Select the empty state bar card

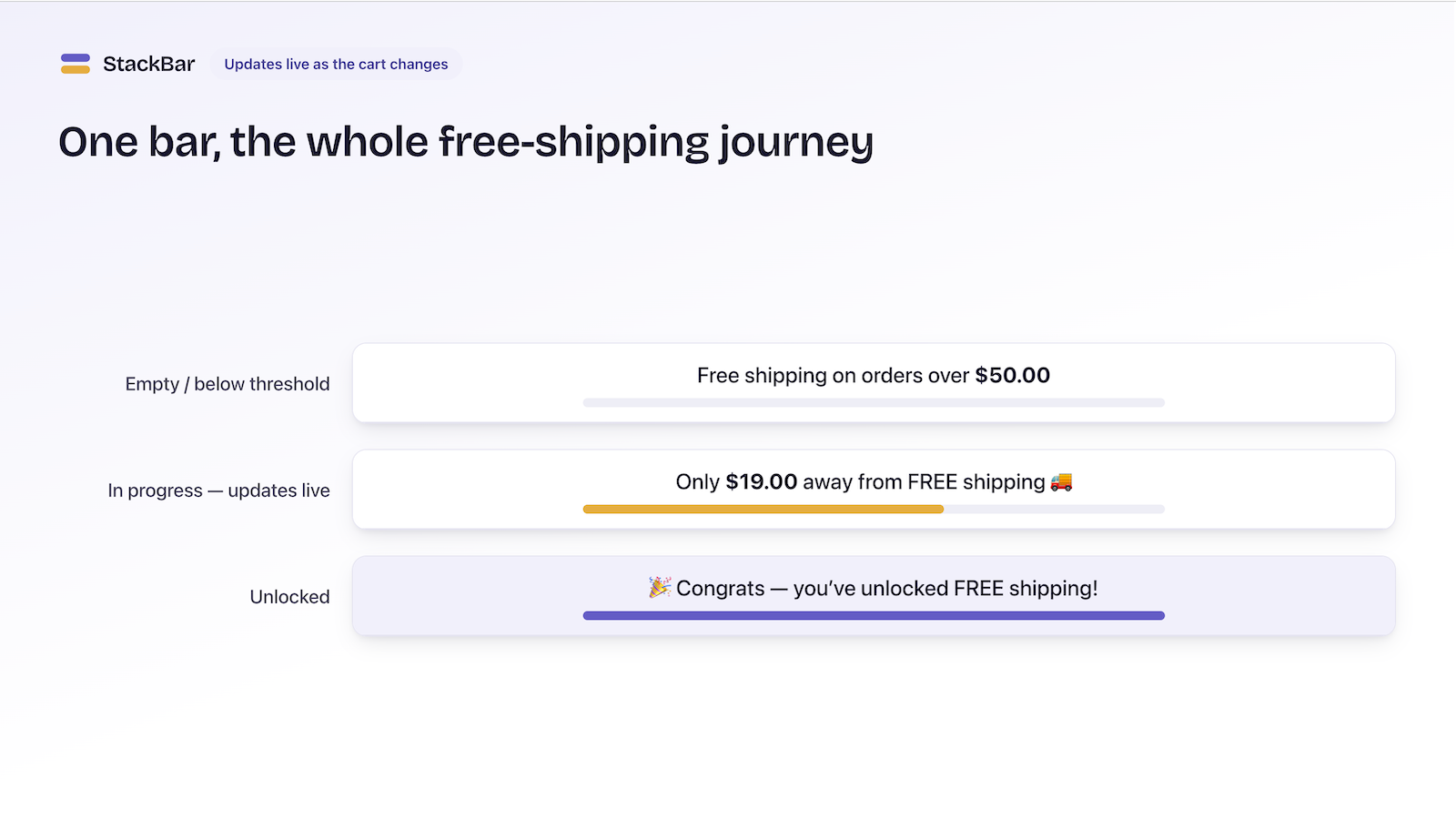874,383
